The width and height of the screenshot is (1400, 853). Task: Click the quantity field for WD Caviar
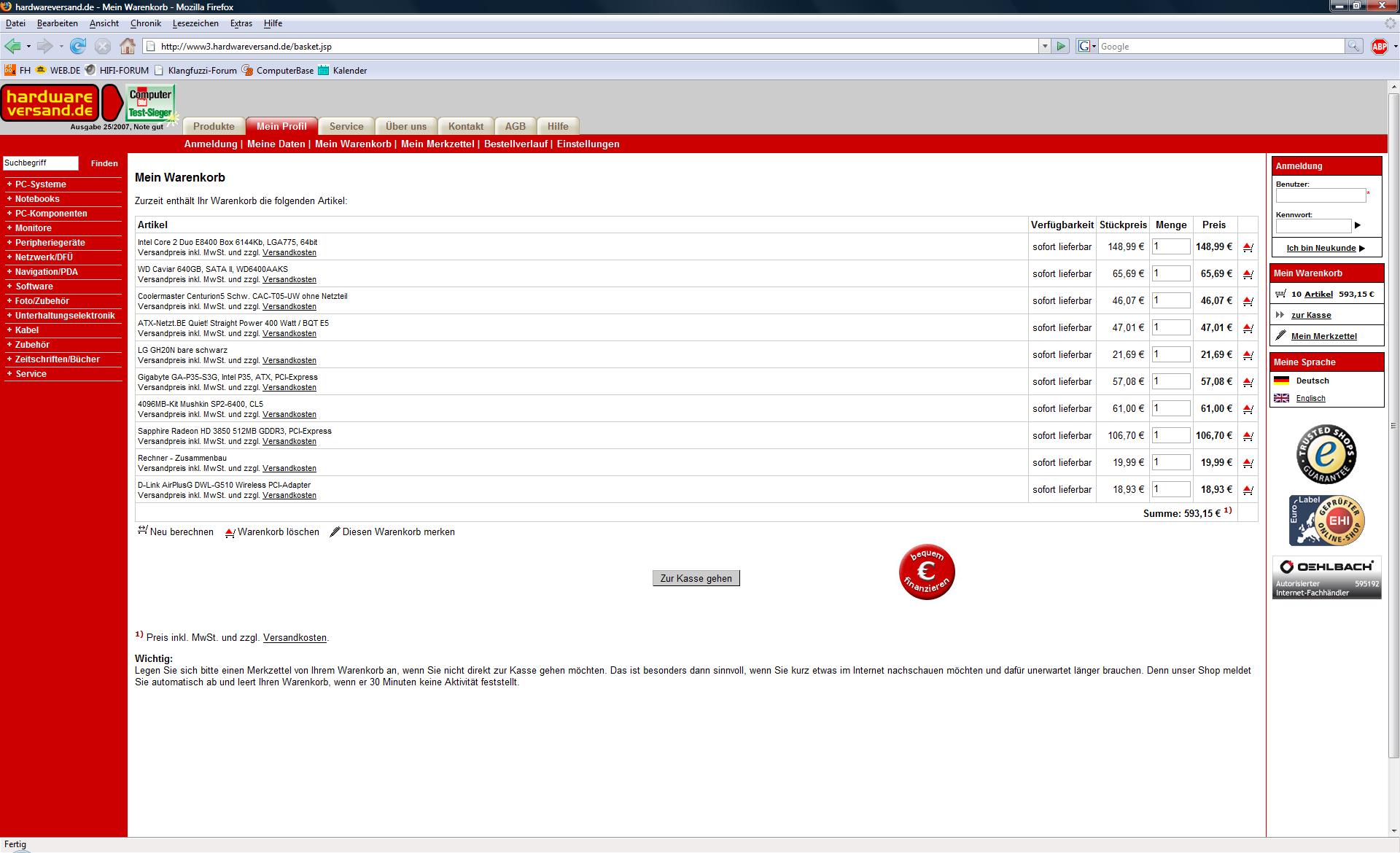1170,273
